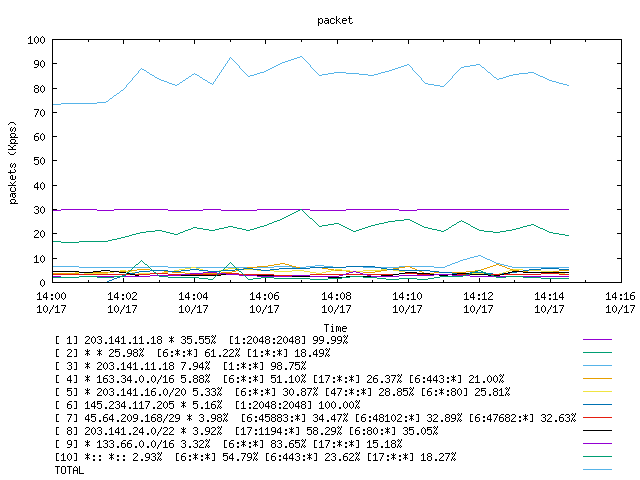The height and width of the screenshot is (480, 640).
Task: Click the 10 y-axis tick label
Action: 39,259
